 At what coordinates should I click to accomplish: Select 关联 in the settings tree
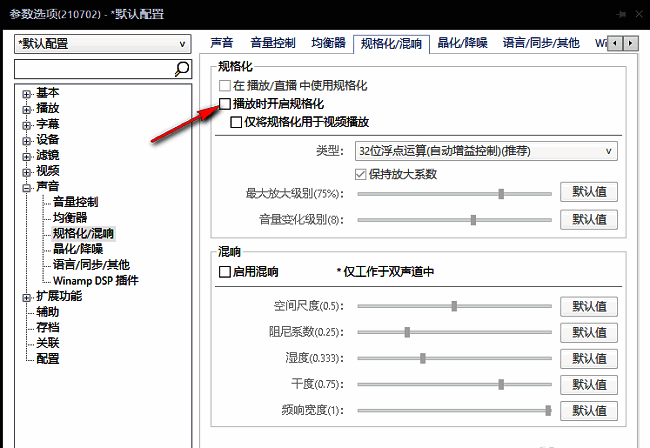47,343
